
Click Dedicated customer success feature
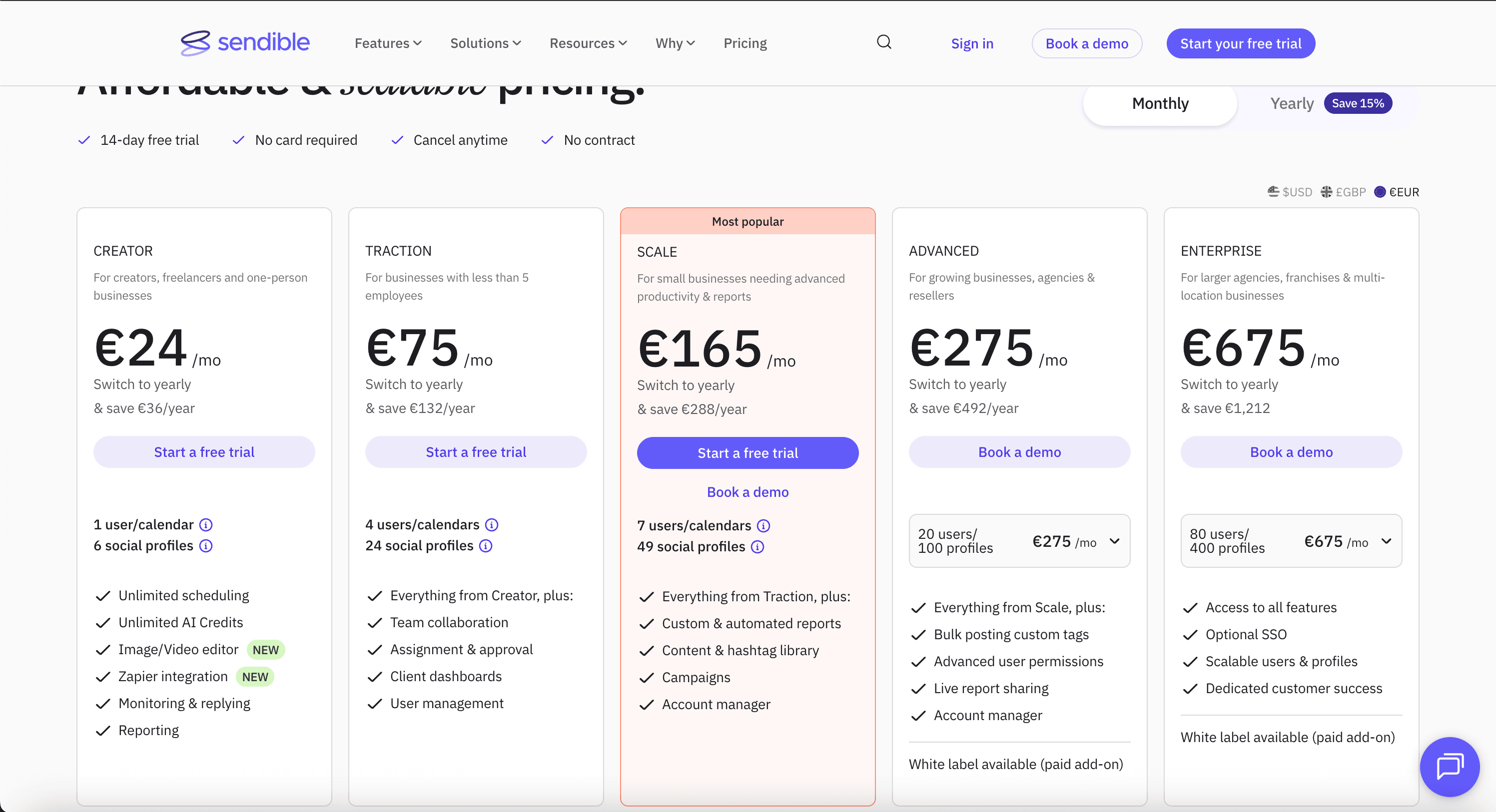pos(1294,688)
